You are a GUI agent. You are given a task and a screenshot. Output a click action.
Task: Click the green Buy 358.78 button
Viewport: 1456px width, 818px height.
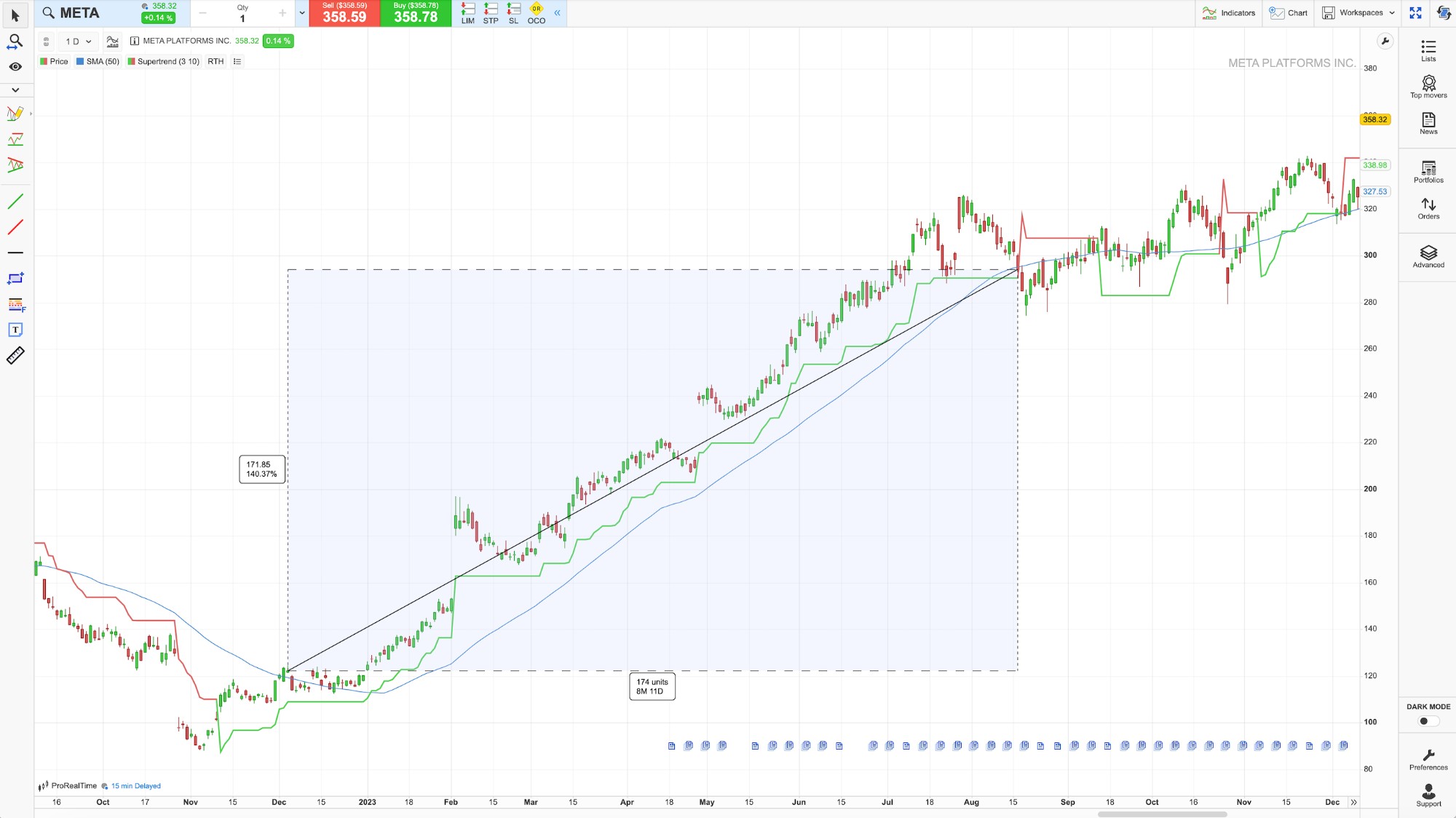click(416, 13)
